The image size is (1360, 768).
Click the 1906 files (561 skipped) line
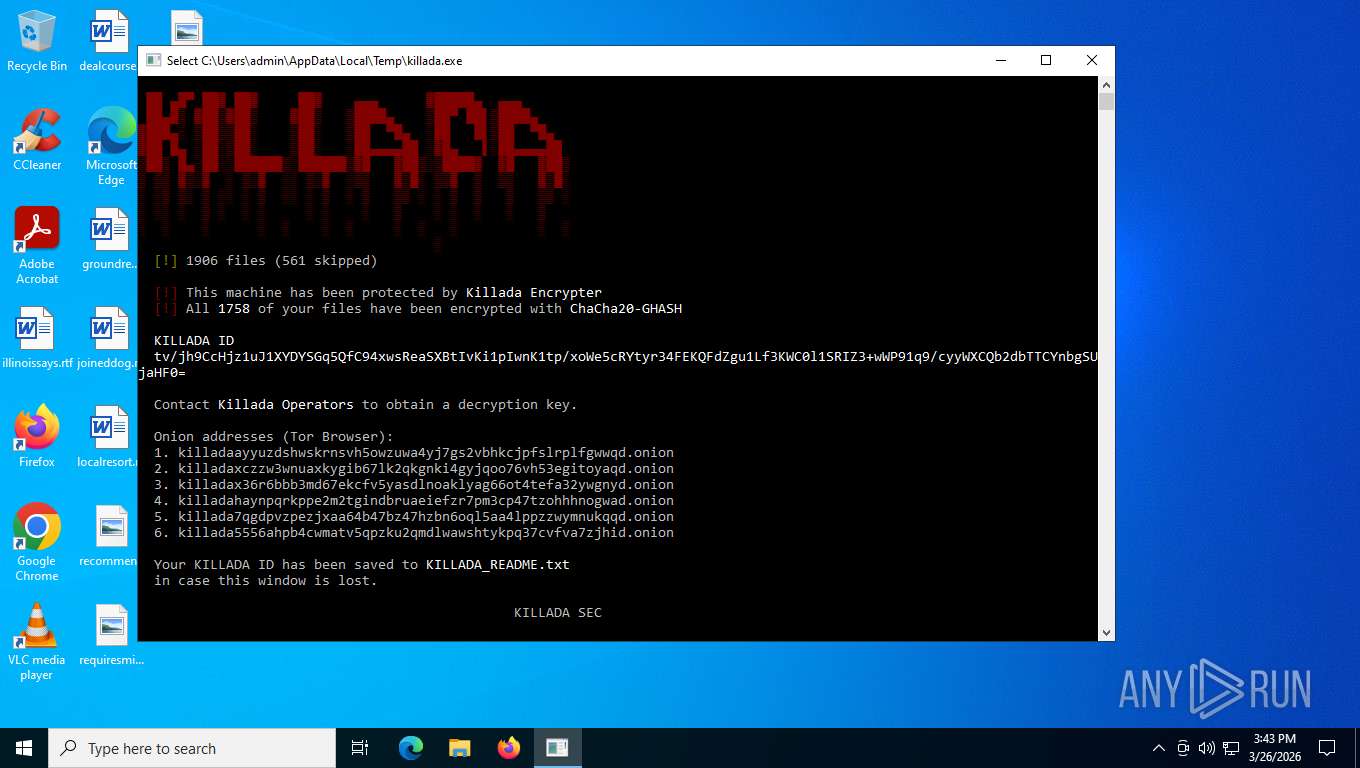(x=266, y=261)
